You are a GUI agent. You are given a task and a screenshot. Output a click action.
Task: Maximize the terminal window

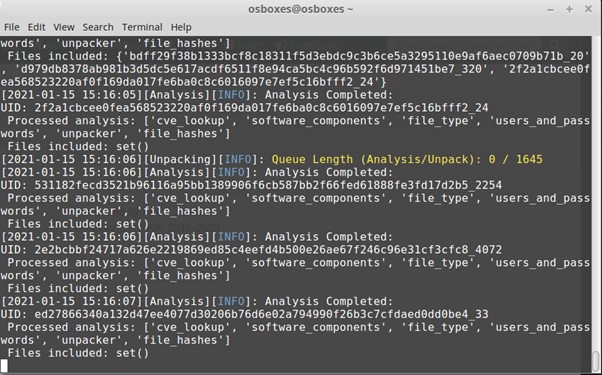click(569, 9)
